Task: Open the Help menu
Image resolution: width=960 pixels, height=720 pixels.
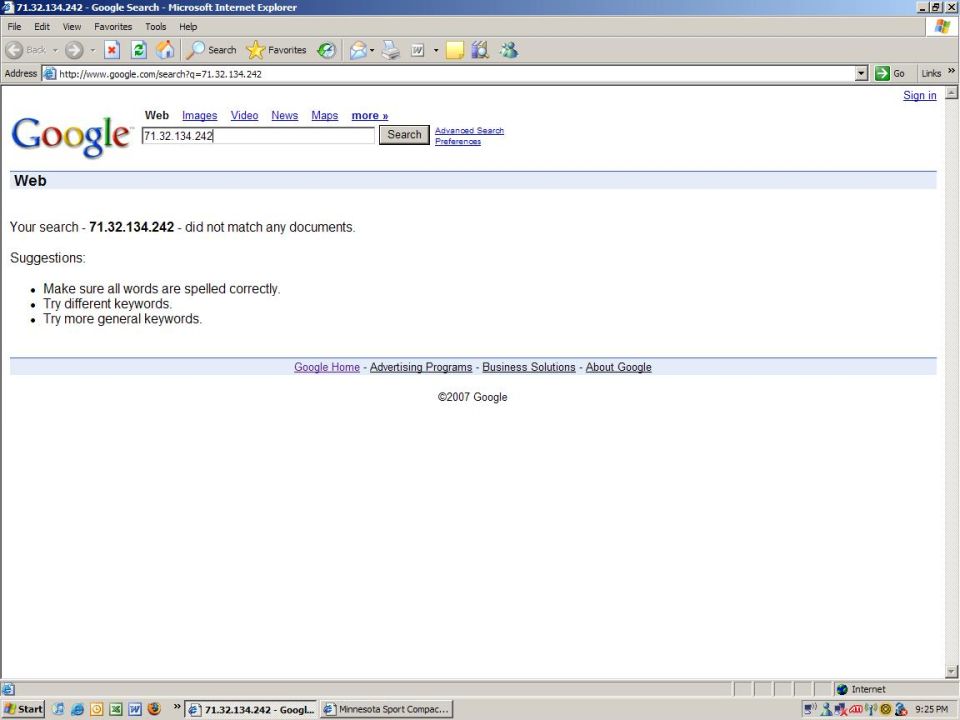Action: coord(188,27)
